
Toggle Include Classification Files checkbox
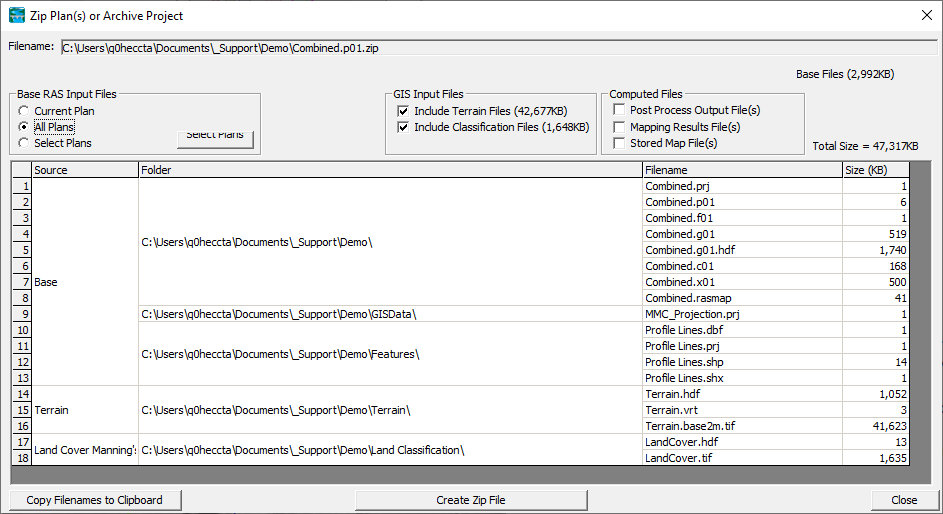[x=403, y=127]
